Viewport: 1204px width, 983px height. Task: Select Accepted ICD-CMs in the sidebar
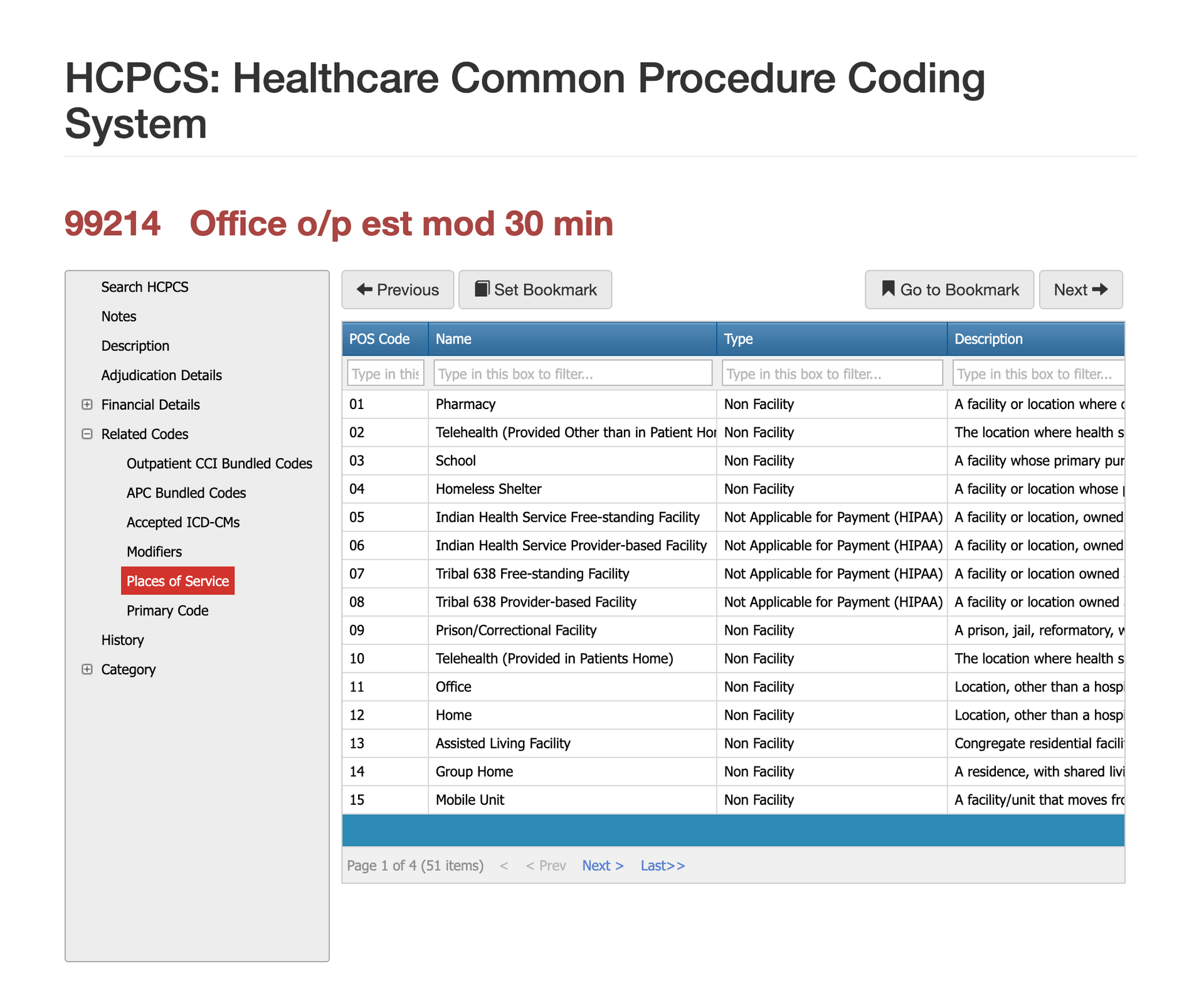pos(182,522)
